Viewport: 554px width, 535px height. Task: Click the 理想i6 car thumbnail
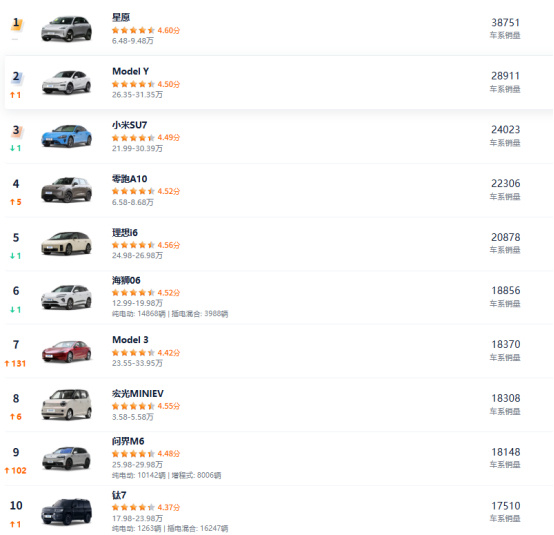(x=66, y=243)
